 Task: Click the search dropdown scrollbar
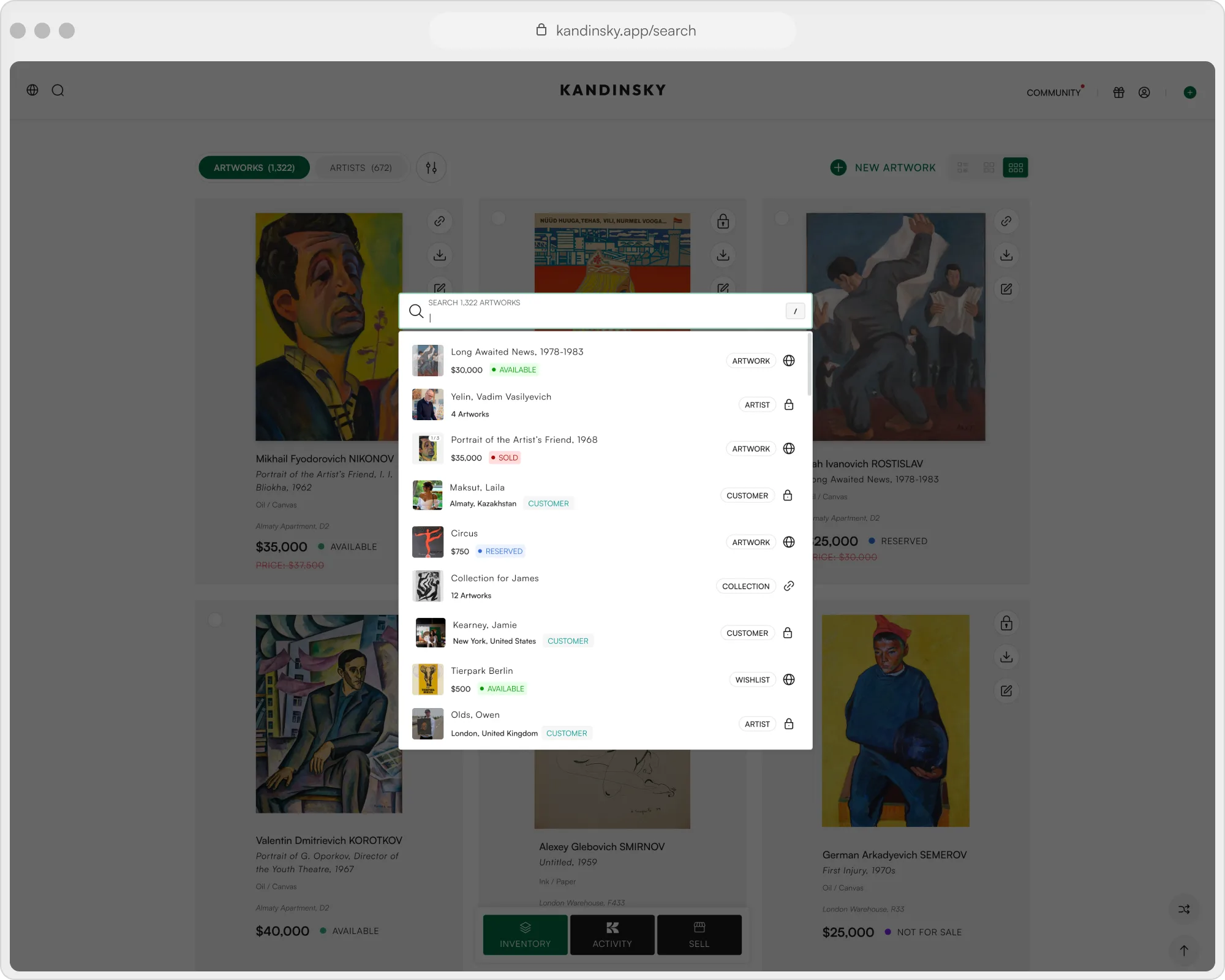point(809,364)
